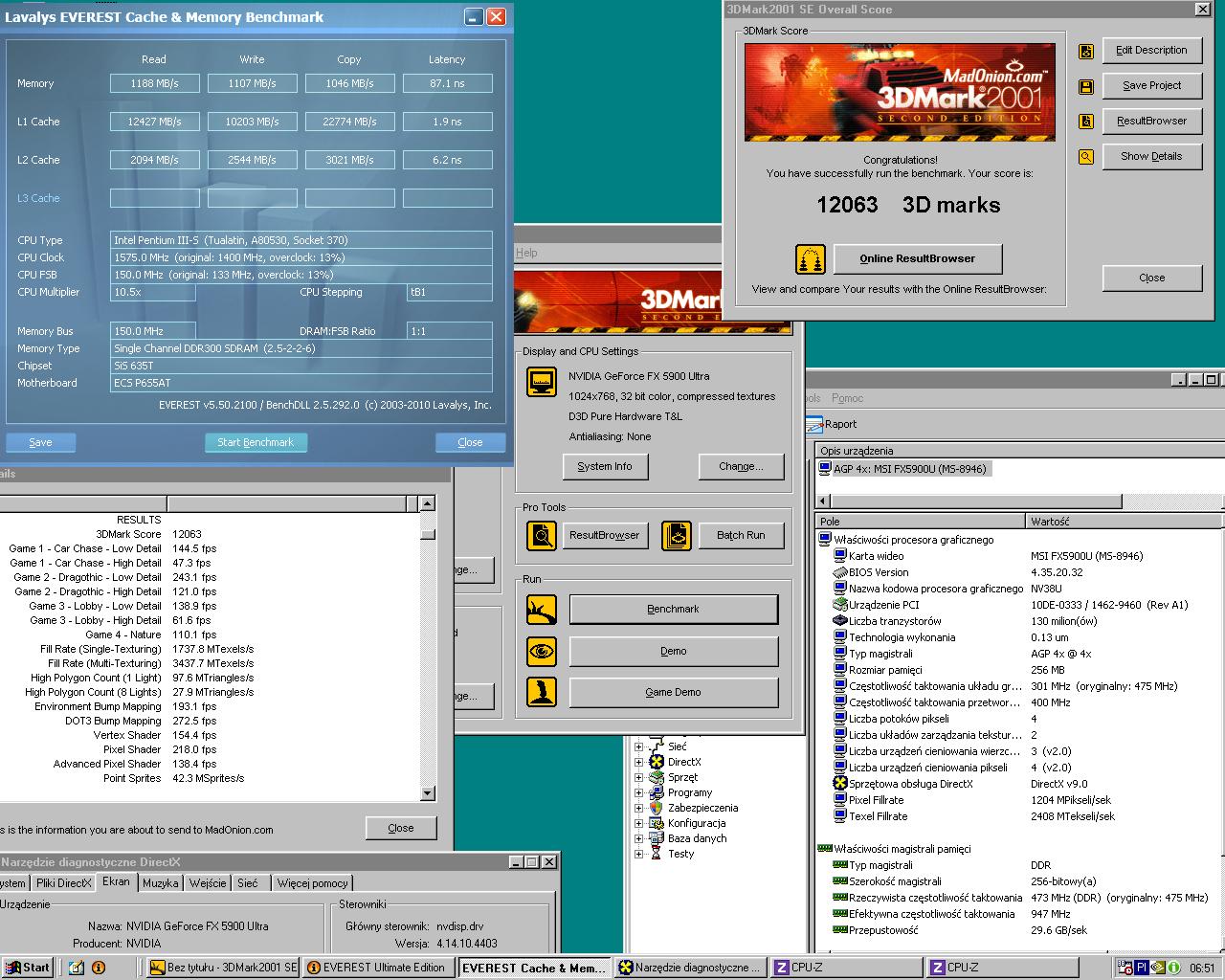Click the Show Details button
1225x980 pixels.
tap(1152, 156)
